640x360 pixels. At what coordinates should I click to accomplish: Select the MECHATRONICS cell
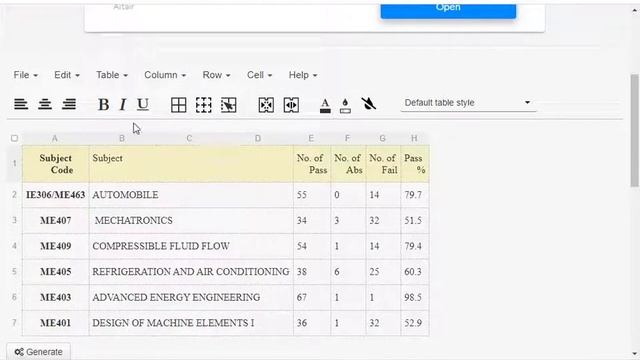pos(191,221)
